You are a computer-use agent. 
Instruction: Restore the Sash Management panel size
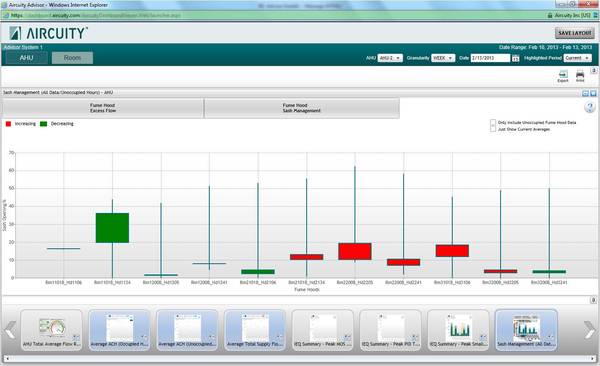click(x=585, y=93)
